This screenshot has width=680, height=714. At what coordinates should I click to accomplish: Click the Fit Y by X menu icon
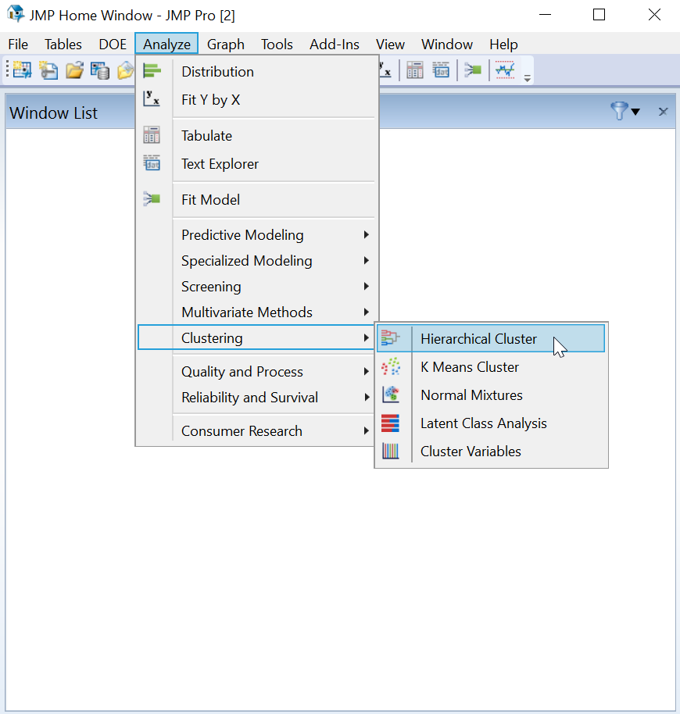pos(151,99)
